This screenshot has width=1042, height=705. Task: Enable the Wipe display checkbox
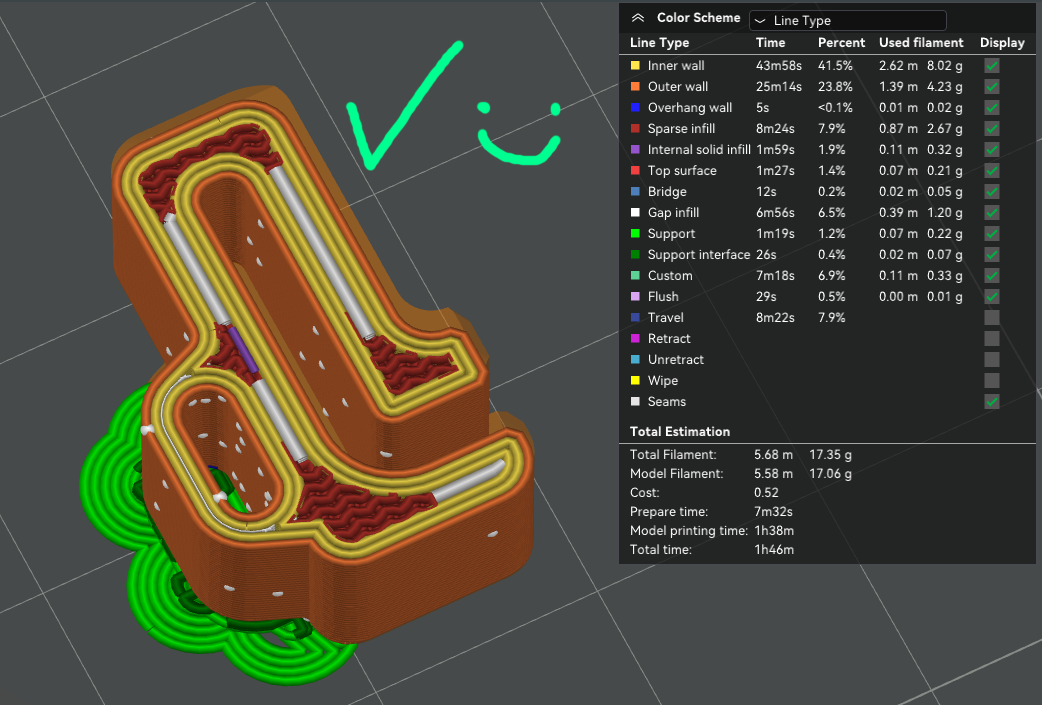coord(991,381)
